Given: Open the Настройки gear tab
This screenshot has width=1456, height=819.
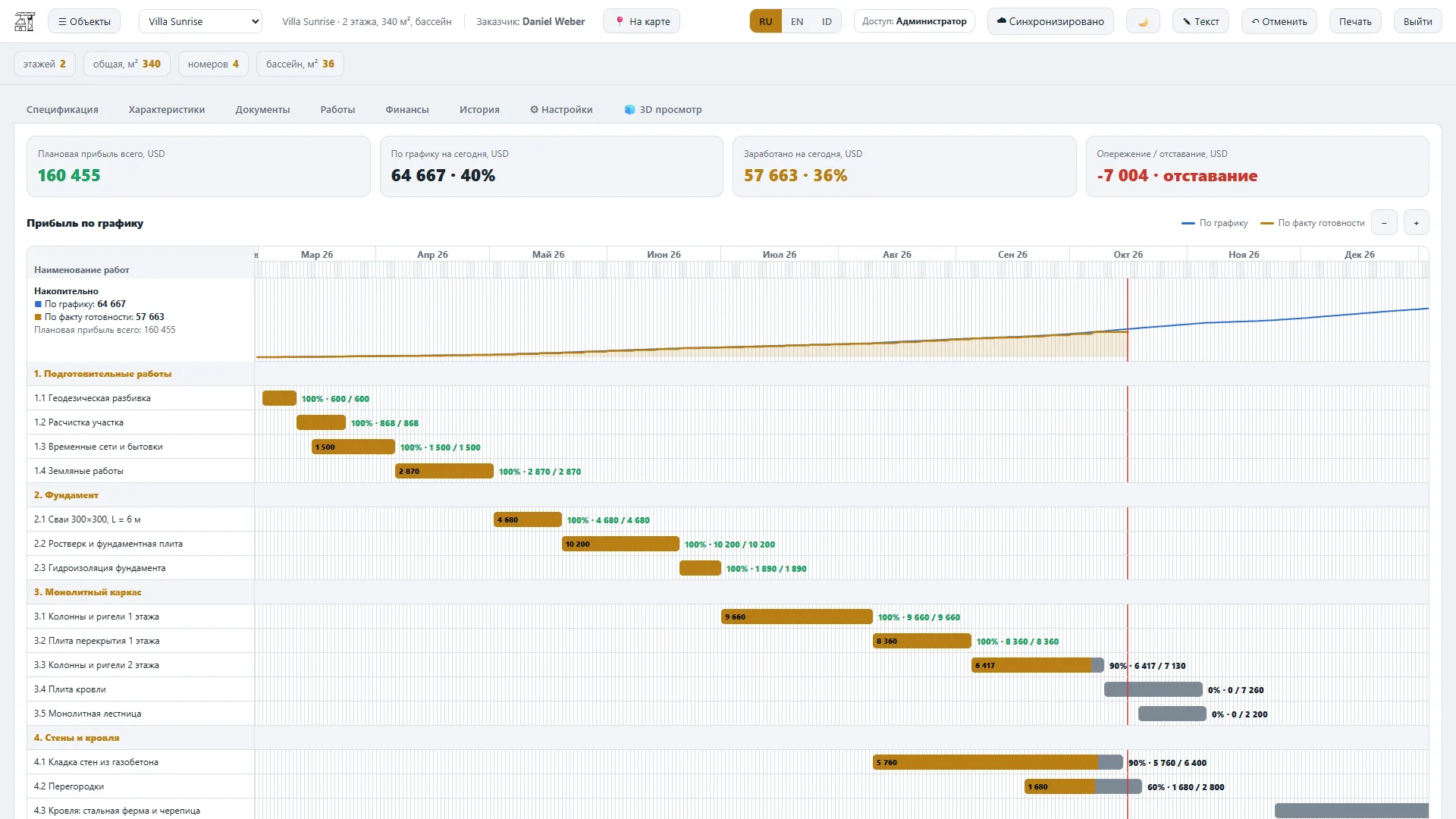Looking at the screenshot, I should tap(561, 109).
